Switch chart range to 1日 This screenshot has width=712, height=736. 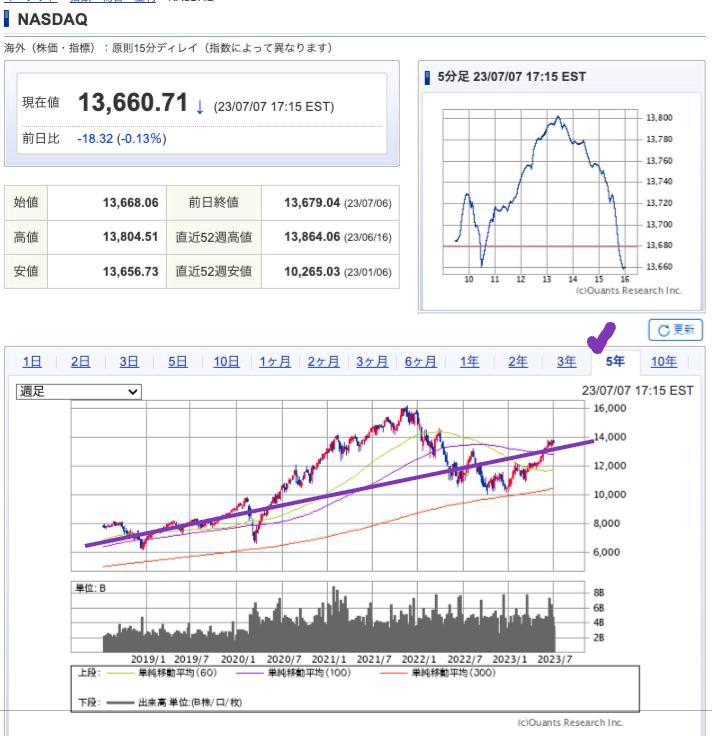point(32,362)
